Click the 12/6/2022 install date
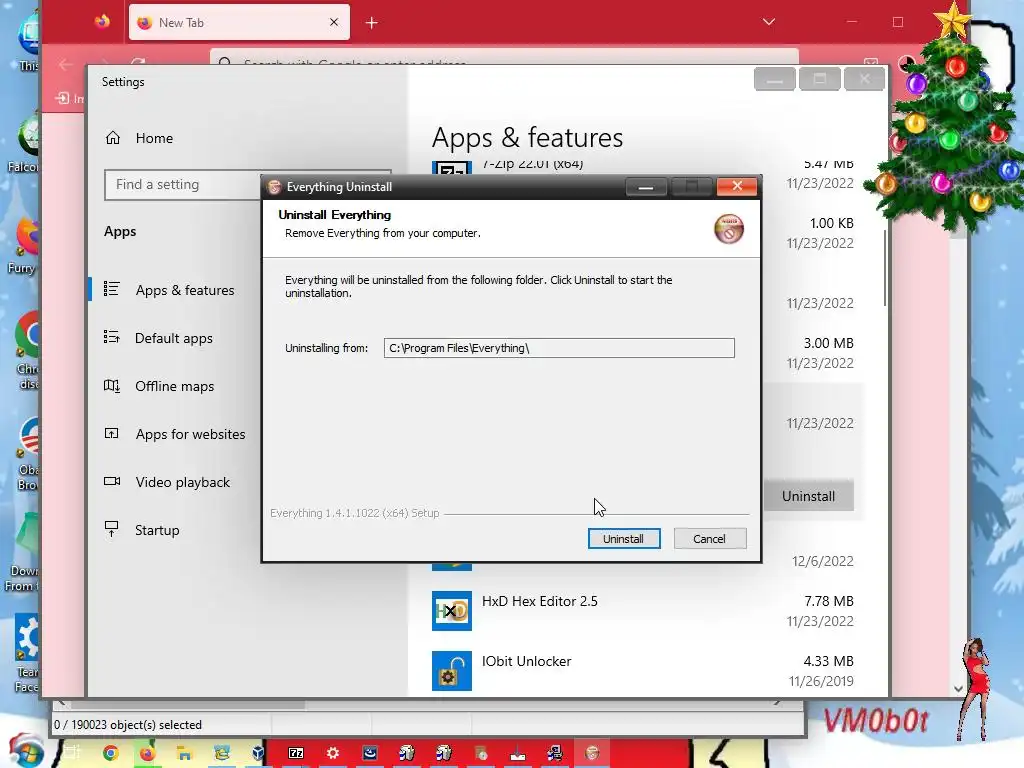Screen dimensions: 1024x768 [823, 562]
